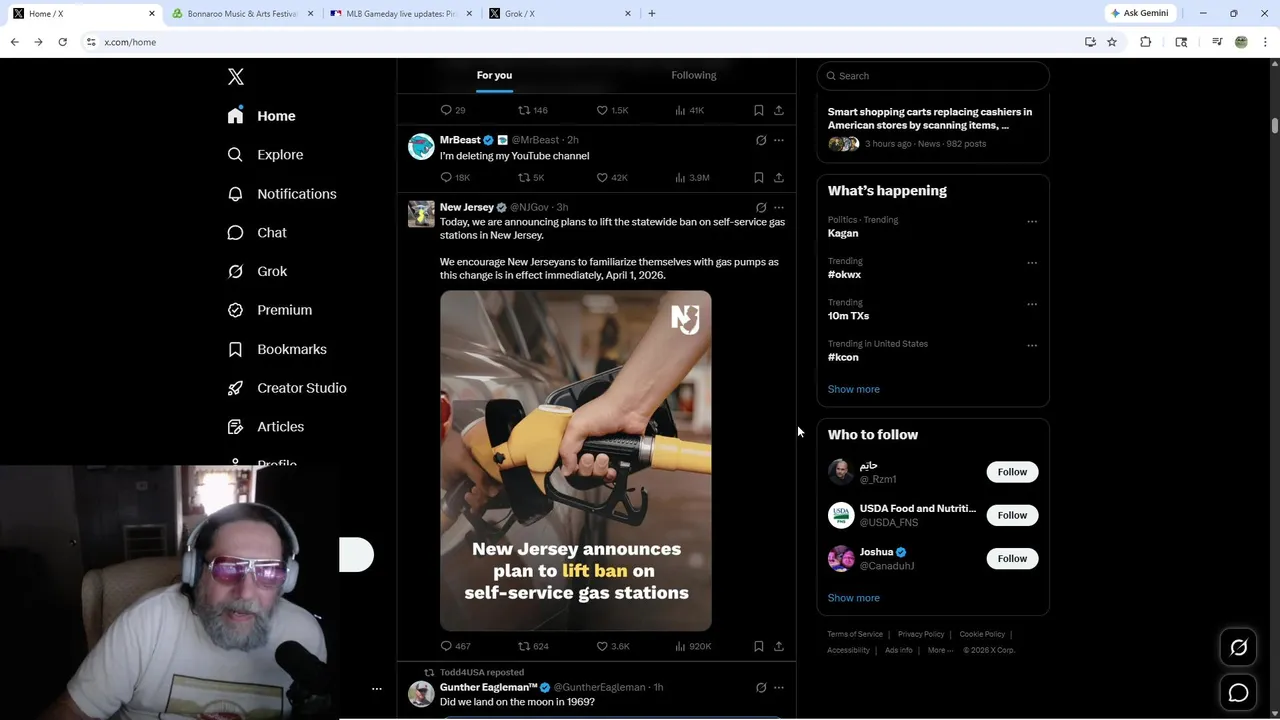Open more options on MrBeast's post
The height and width of the screenshot is (720, 1280).
coord(779,140)
